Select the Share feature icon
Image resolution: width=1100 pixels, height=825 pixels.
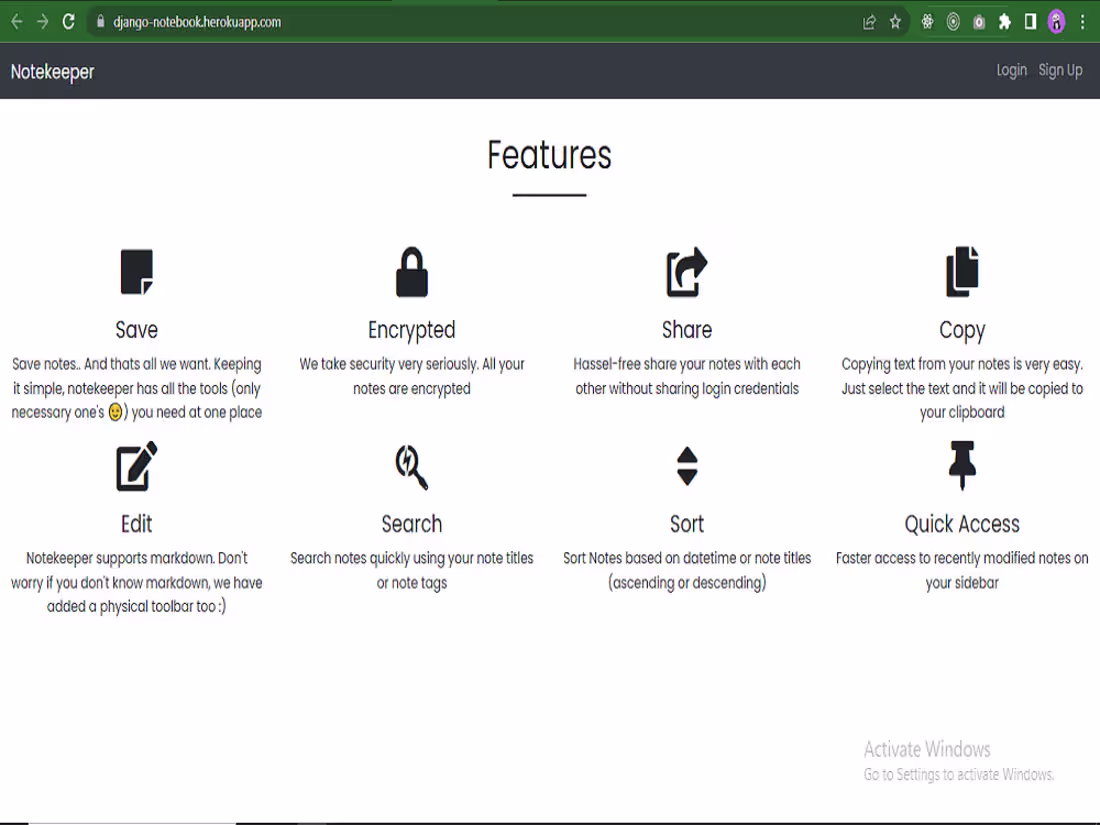686,272
